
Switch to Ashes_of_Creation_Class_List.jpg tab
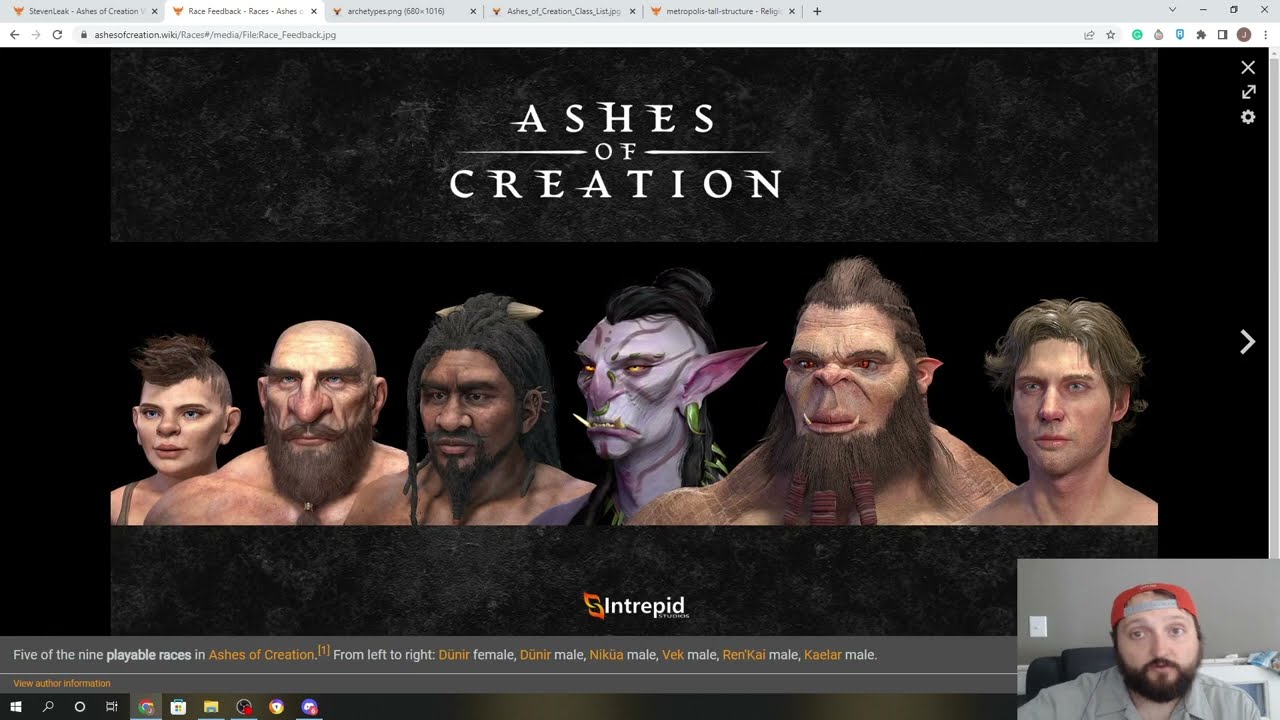[x=562, y=11]
